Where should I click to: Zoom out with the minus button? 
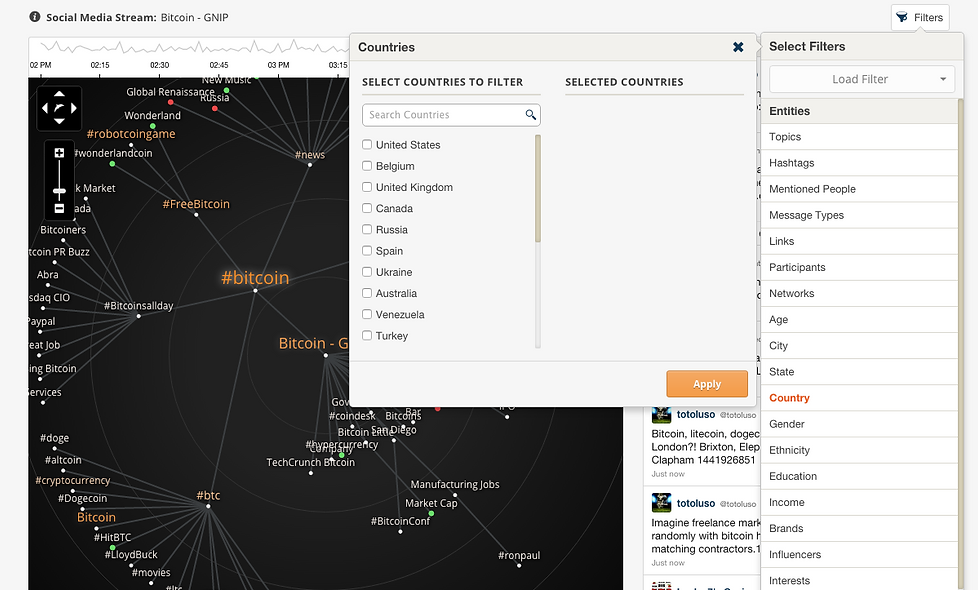tap(59, 208)
